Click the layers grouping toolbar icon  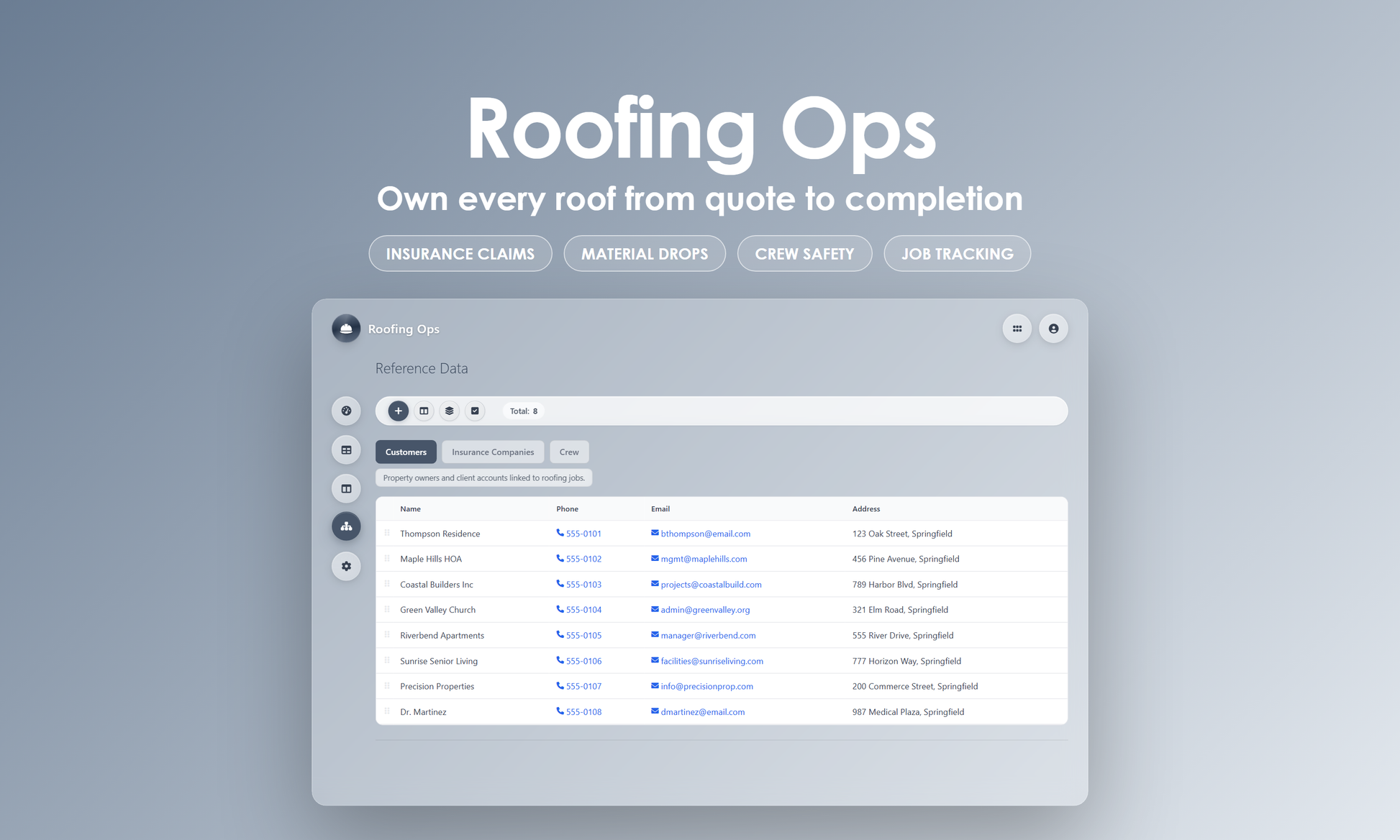pyautogui.click(x=449, y=411)
